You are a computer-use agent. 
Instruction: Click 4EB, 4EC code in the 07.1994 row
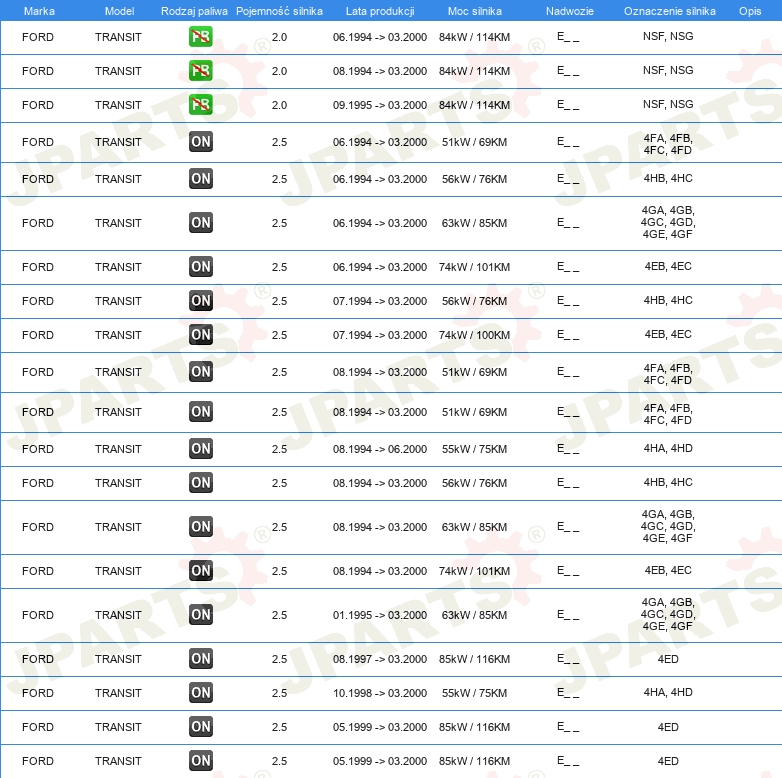pos(668,334)
